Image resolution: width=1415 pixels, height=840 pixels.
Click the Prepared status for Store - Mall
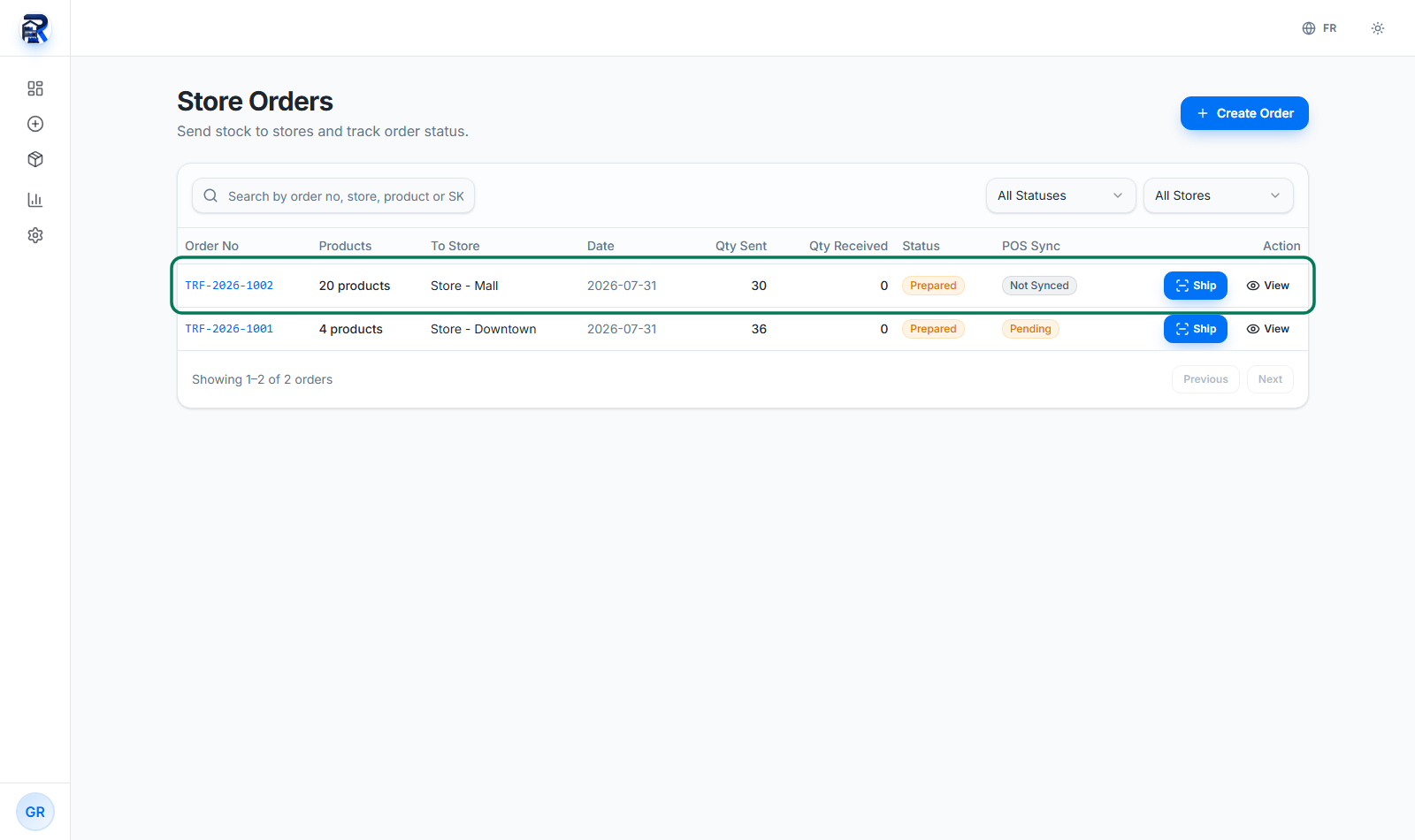click(x=933, y=286)
